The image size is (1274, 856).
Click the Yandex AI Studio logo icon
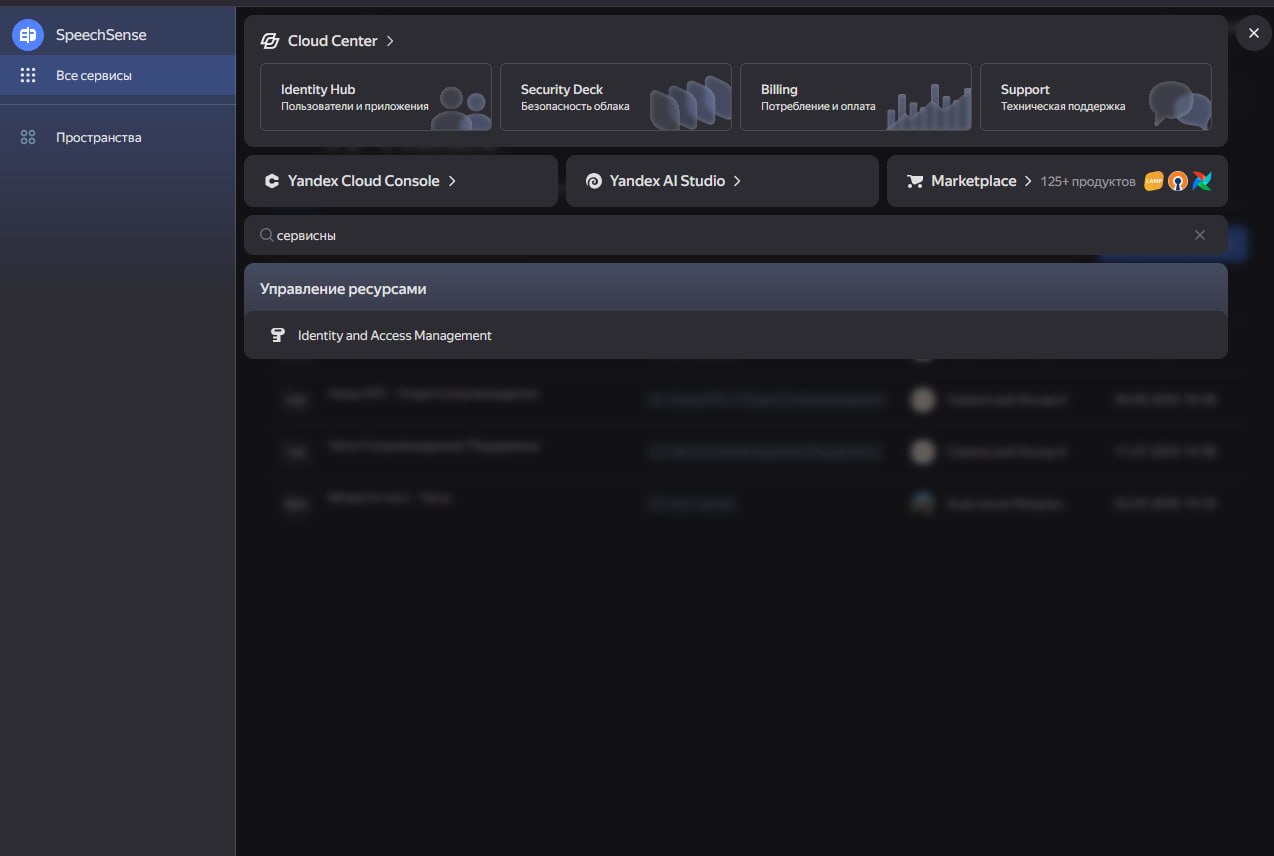pos(593,181)
